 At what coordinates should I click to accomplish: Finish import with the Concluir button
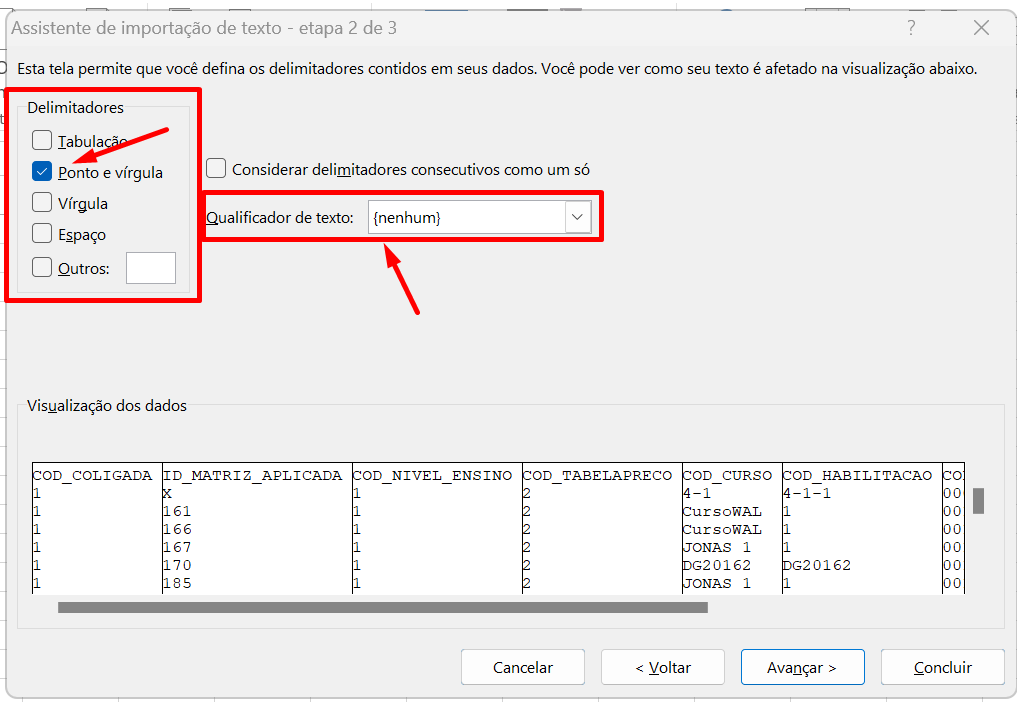[x=942, y=667]
